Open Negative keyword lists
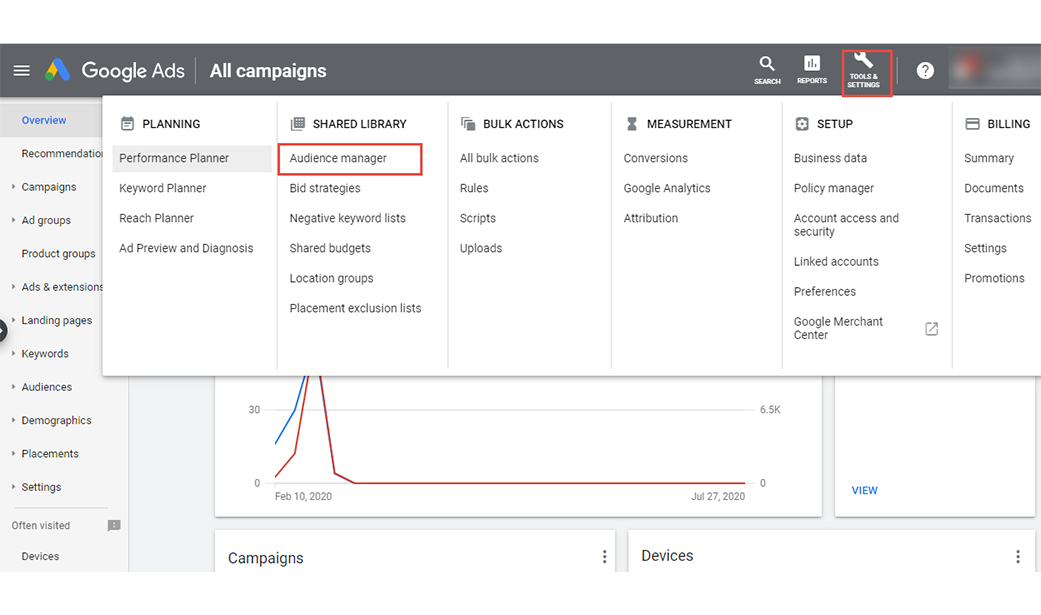 (347, 218)
